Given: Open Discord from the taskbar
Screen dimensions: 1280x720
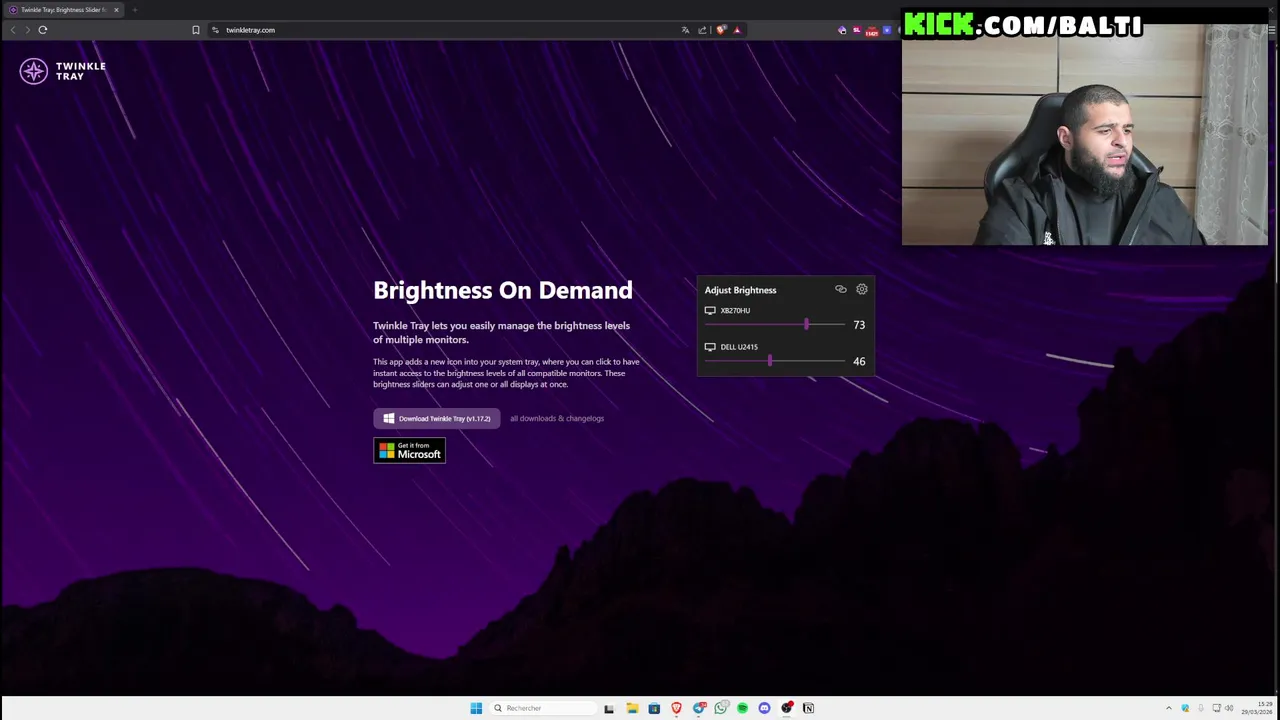Looking at the screenshot, I should pos(764,708).
